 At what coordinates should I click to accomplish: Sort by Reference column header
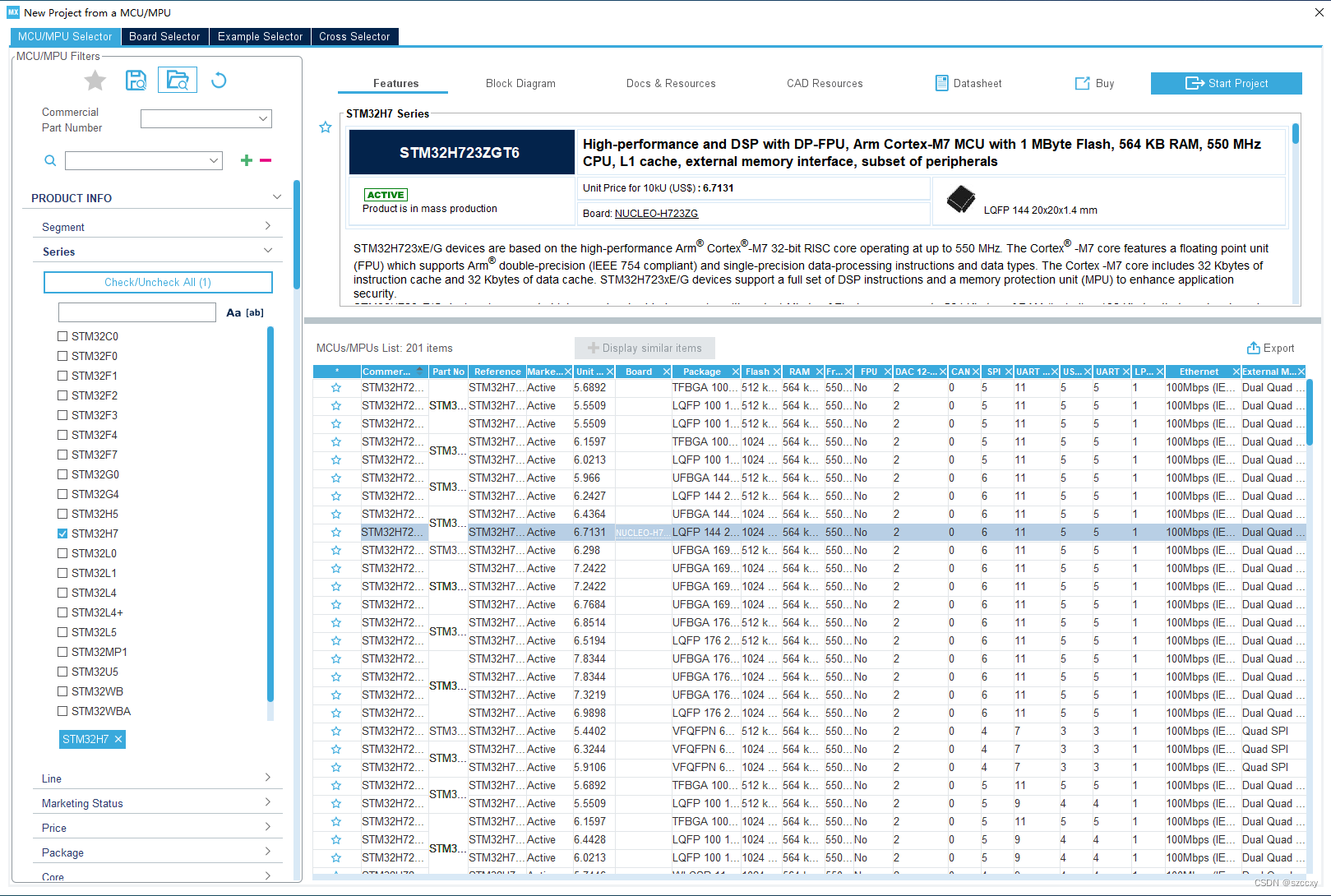[x=497, y=372]
